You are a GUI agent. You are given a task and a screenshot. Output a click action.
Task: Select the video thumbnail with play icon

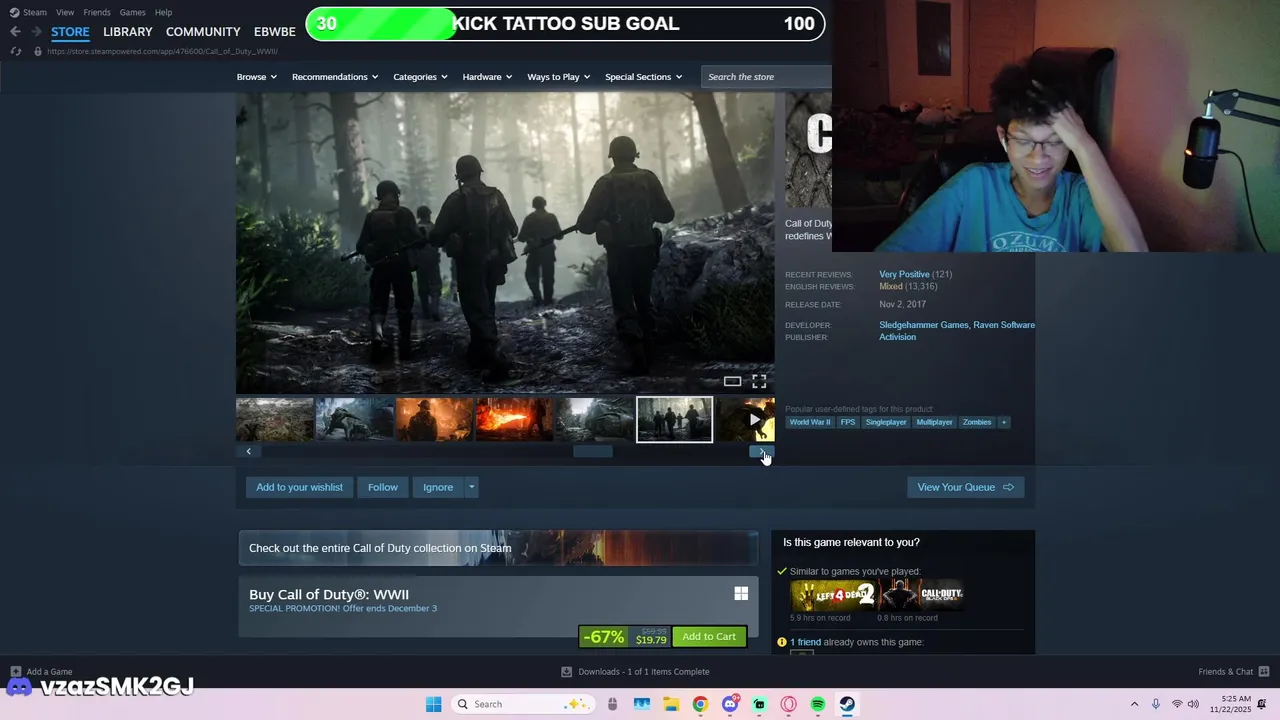[x=746, y=419]
